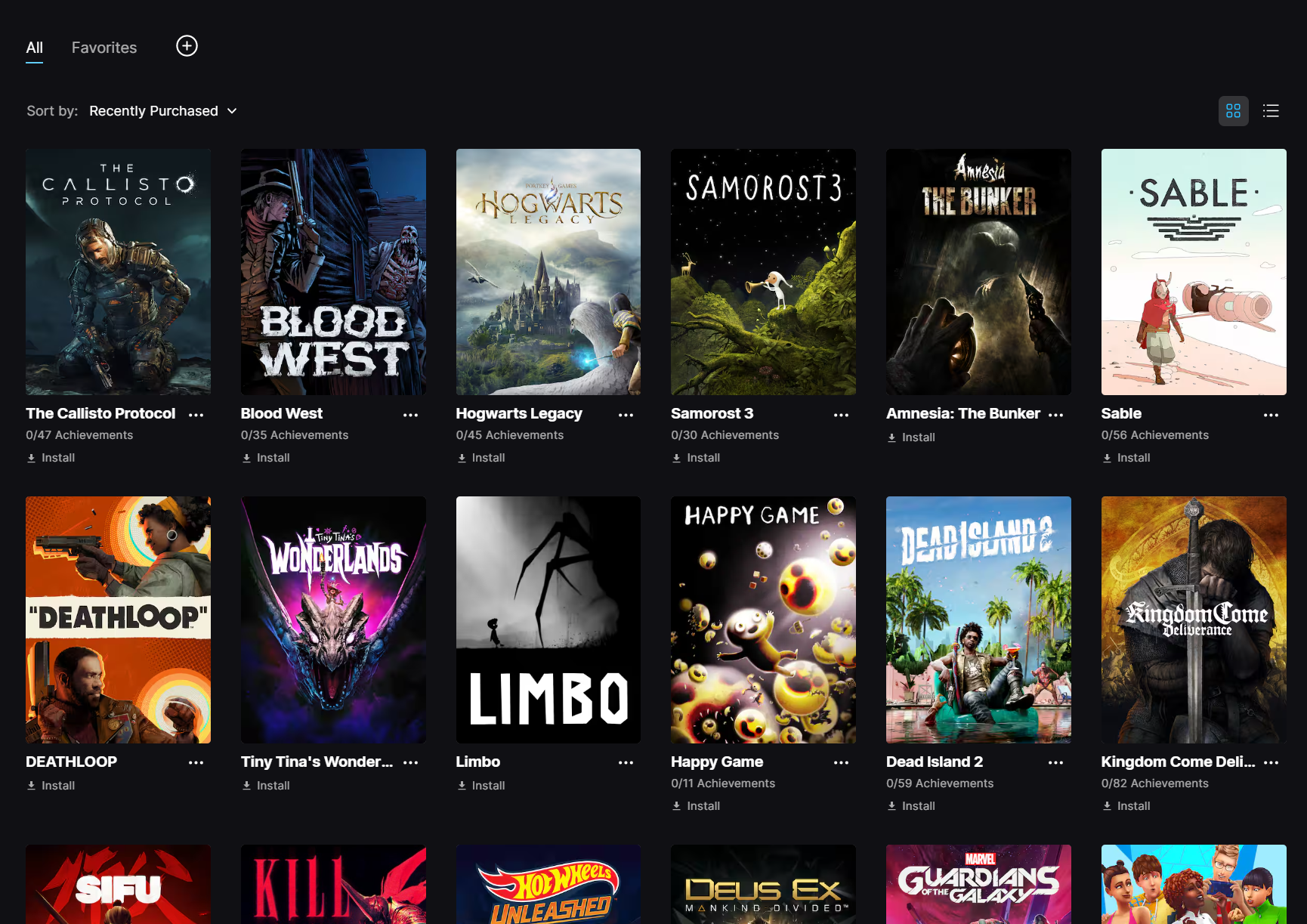Install Happy Game
The width and height of the screenshot is (1307, 924).
coord(696,806)
